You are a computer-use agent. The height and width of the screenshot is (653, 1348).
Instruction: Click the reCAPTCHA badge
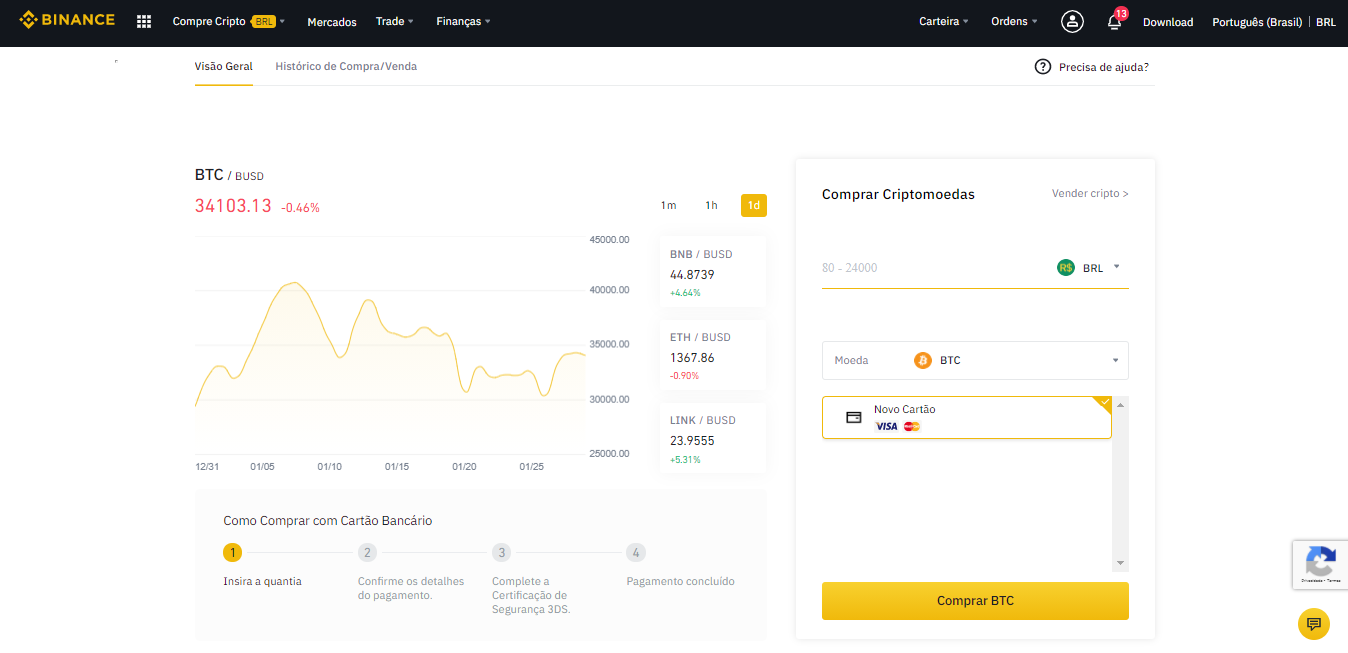[1320, 565]
